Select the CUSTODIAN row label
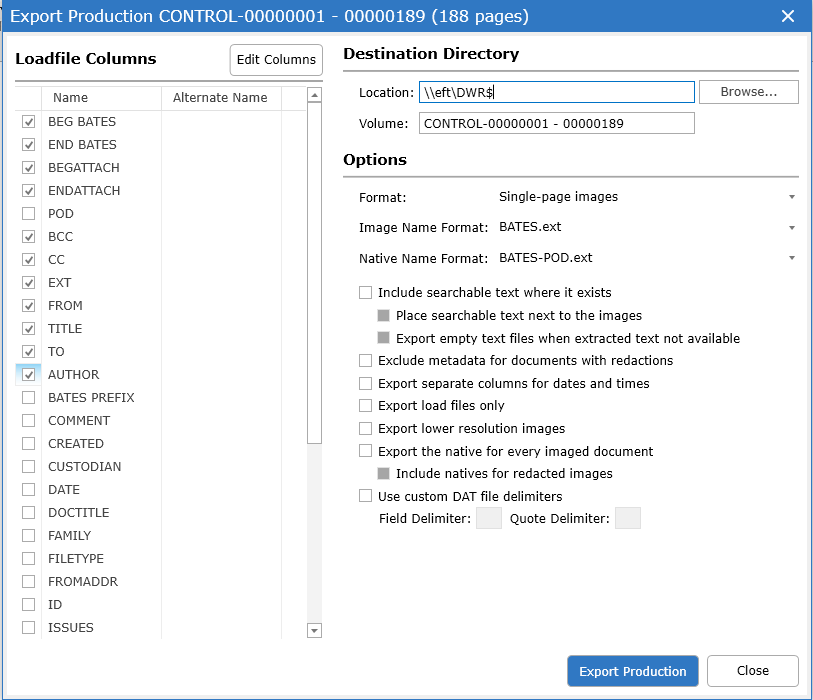Image resolution: width=813 pixels, height=700 pixels. coord(85,467)
